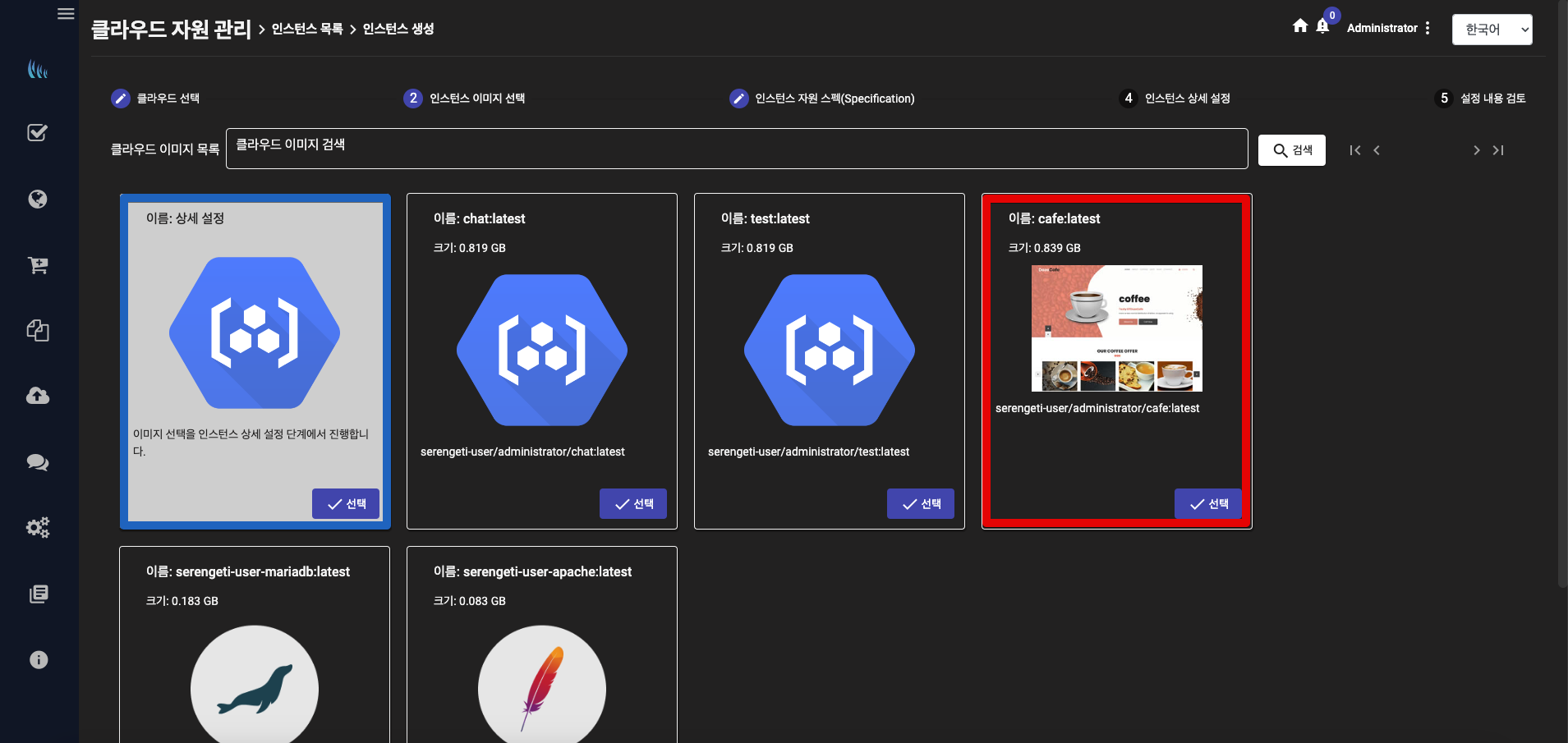Click the cafe:latest coffee thumbnail image
Viewport: 1568px width, 743px height.
click(1116, 328)
